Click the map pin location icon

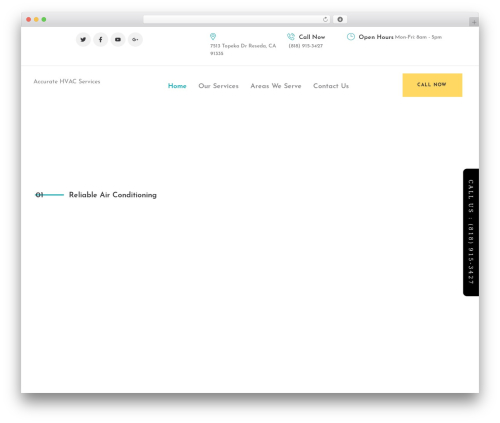pos(213,36)
